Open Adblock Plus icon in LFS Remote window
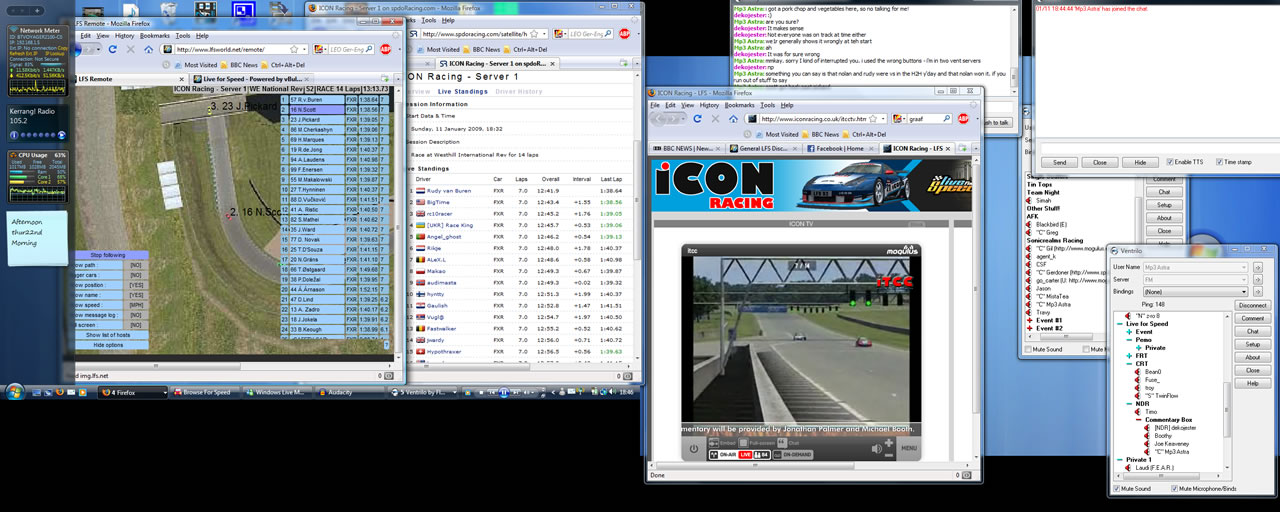Screen dimensions: 1280x512 (x=386, y=48)
